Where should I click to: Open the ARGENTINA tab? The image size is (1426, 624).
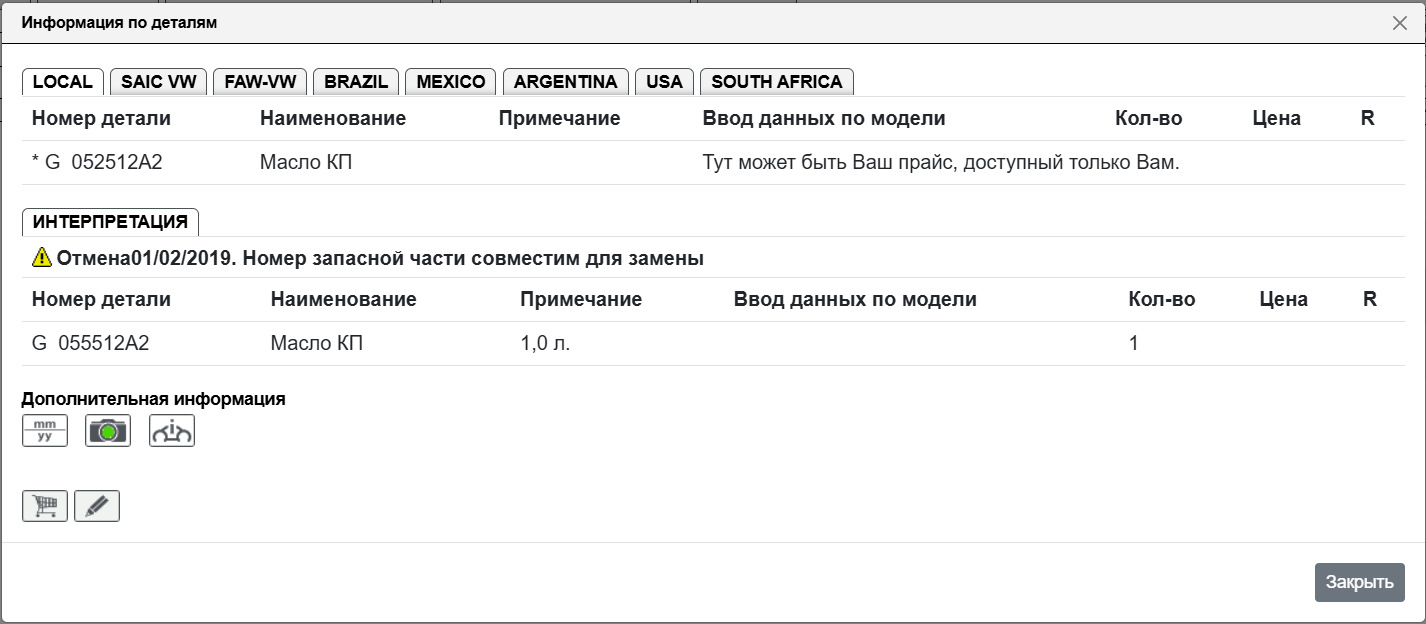(566, 82)
